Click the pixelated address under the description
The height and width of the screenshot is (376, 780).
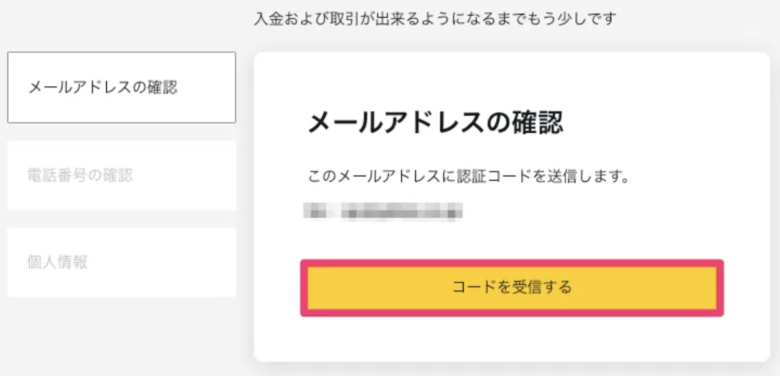tap(383, 210)
